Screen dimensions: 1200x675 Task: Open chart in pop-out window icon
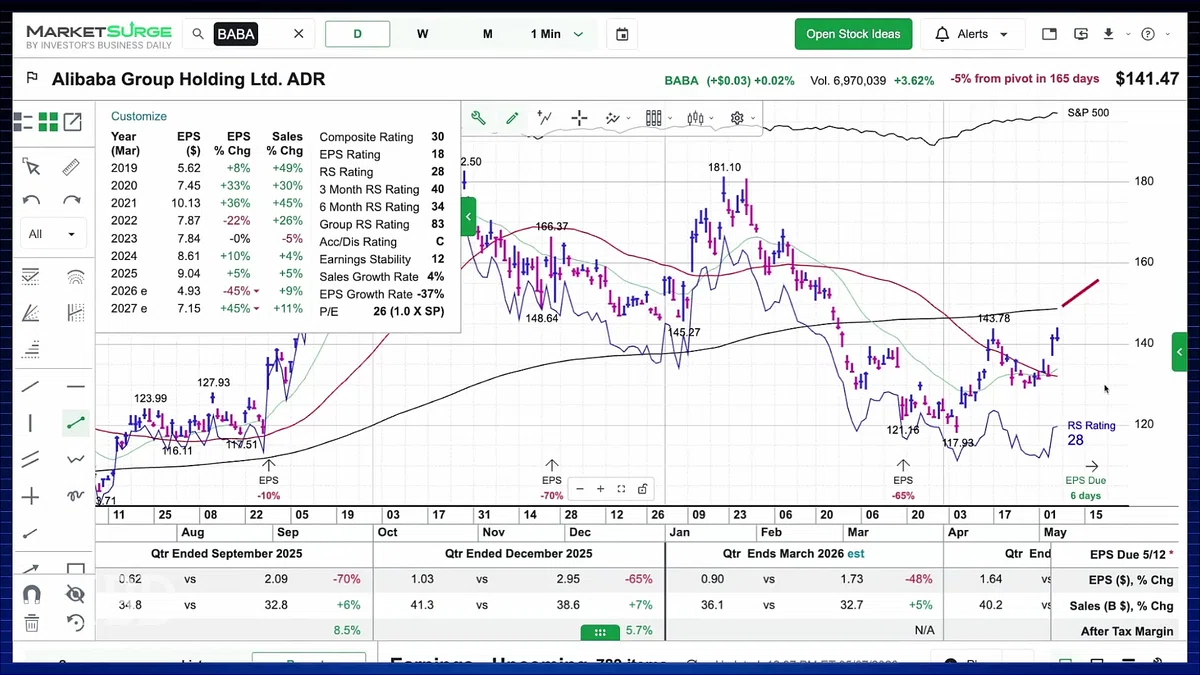73,122
